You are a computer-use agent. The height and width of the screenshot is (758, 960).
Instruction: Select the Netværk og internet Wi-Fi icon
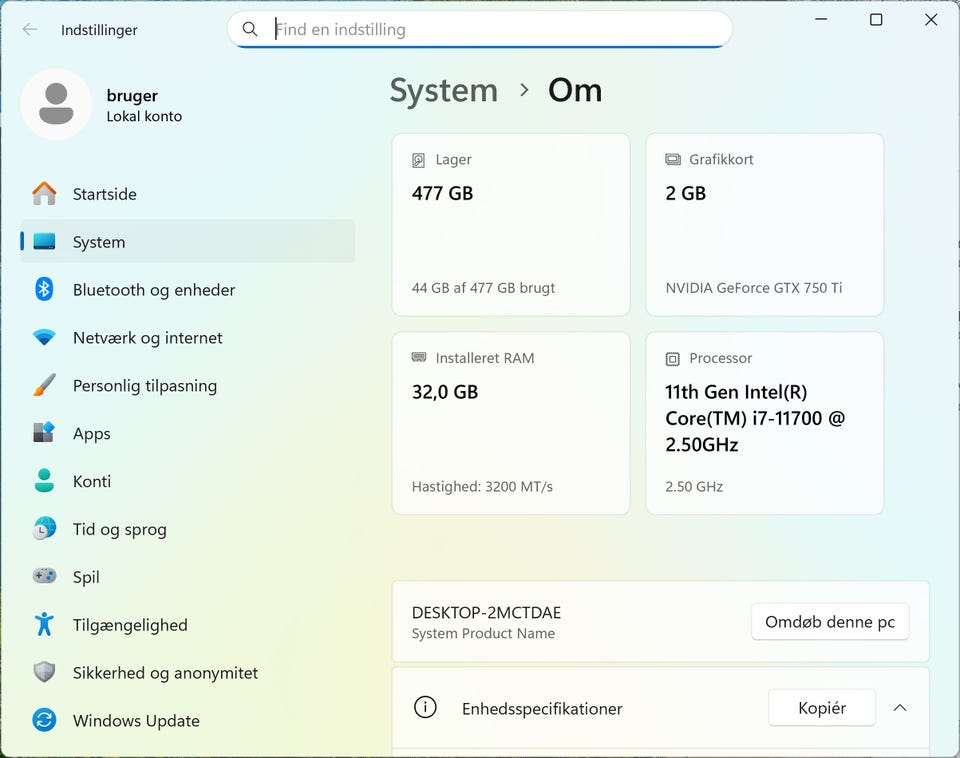click(x=44, y=338)
